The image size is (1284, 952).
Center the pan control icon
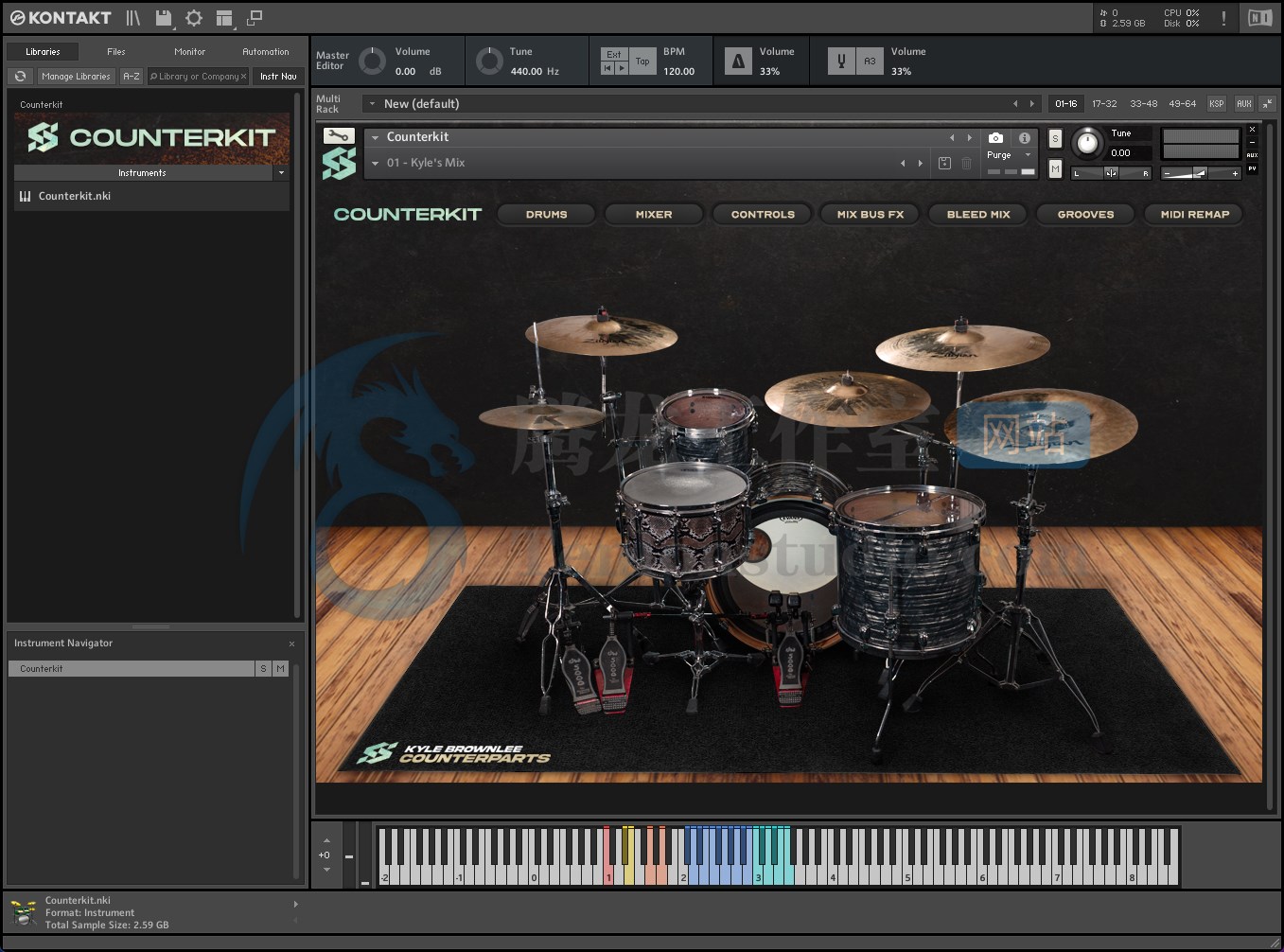pos(1111,173)
